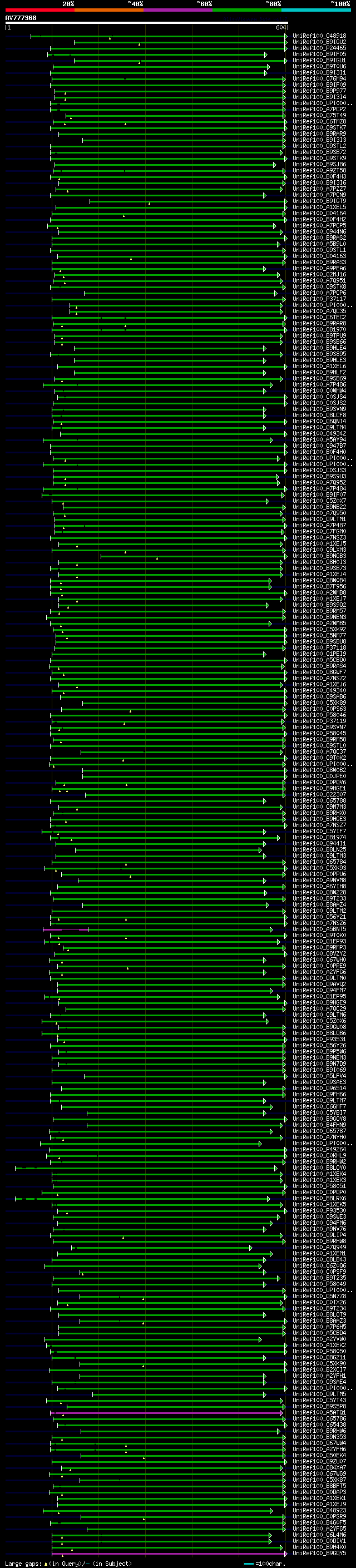Choose hit label UniRef100_B9H4K0
Viewport: 356px width, 1568px height.
tap(319, 1547)
